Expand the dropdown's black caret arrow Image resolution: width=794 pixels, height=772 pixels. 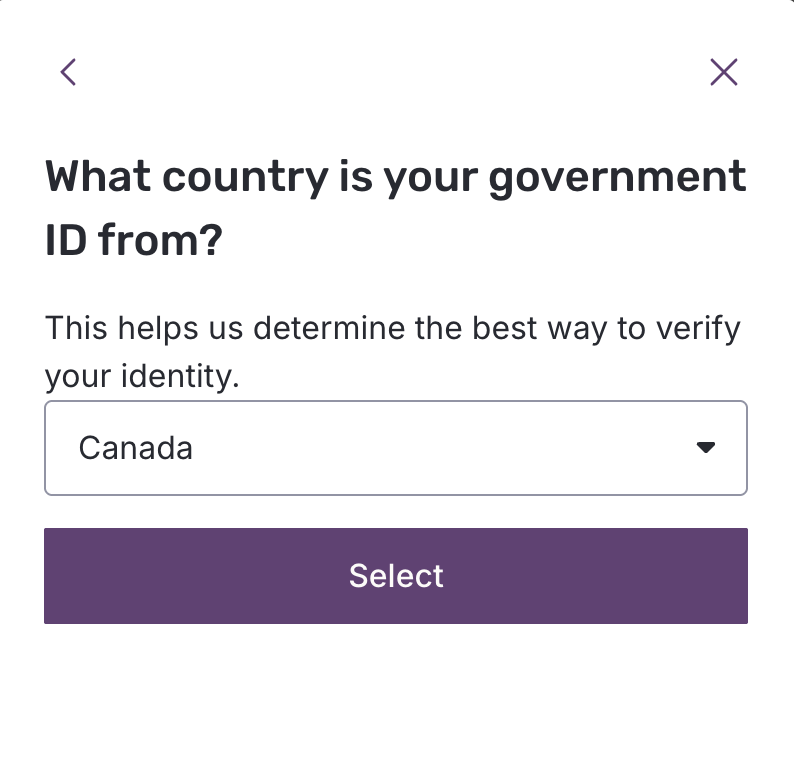(706, 448)
